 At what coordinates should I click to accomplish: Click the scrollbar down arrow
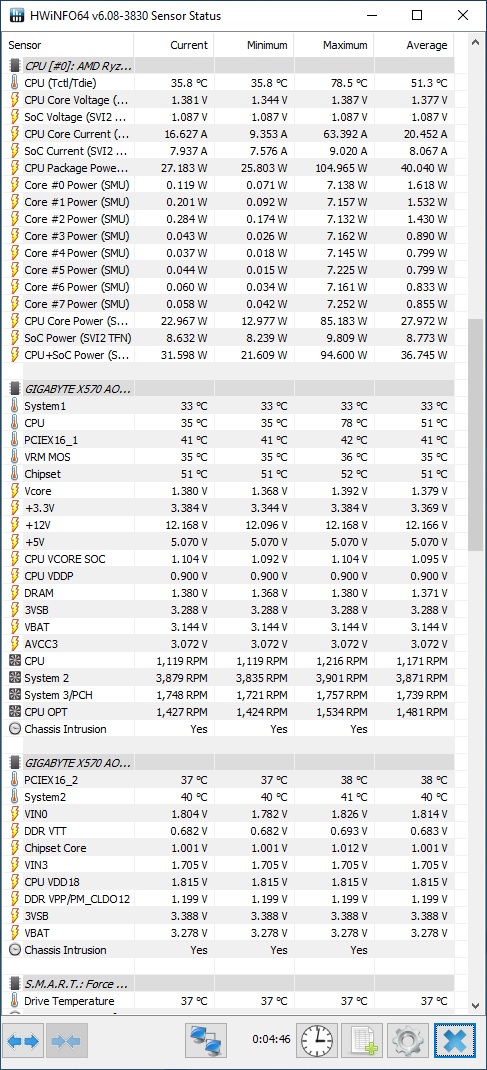pos(476,1005)
